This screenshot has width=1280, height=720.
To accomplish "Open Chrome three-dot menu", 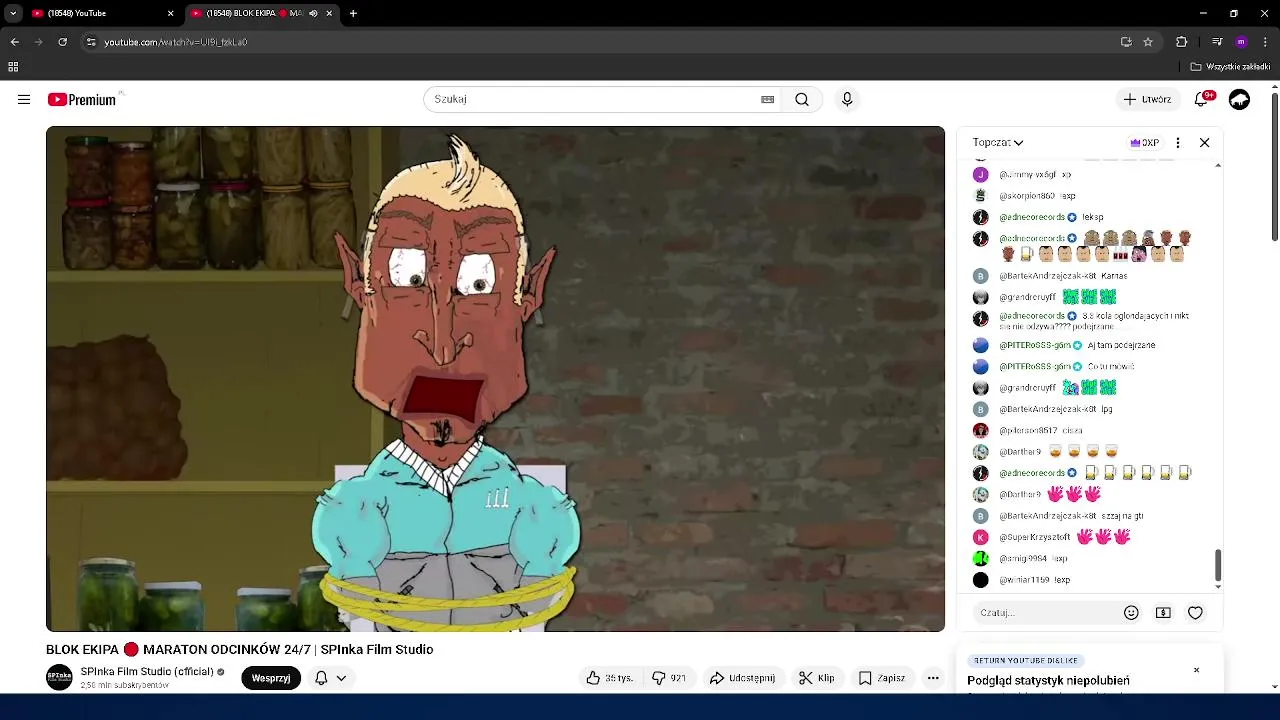I will pos(1265,42).
